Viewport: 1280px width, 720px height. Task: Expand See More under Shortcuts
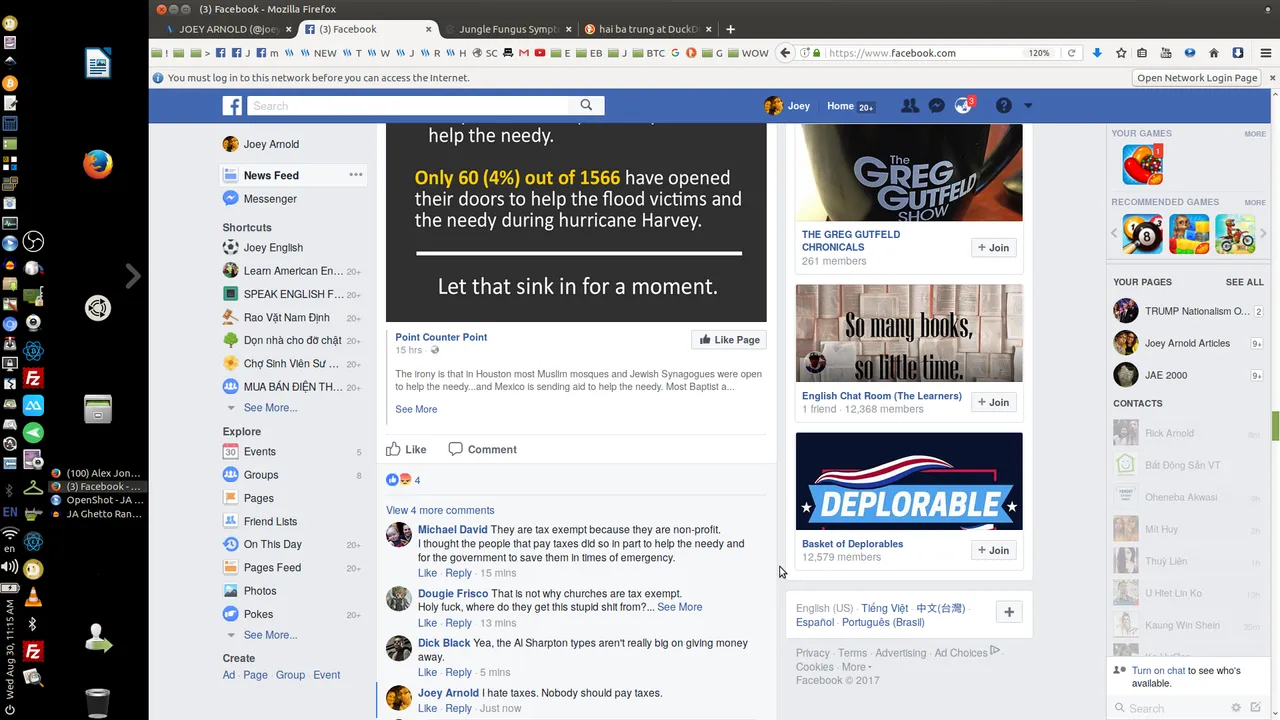tap(270, 408)
